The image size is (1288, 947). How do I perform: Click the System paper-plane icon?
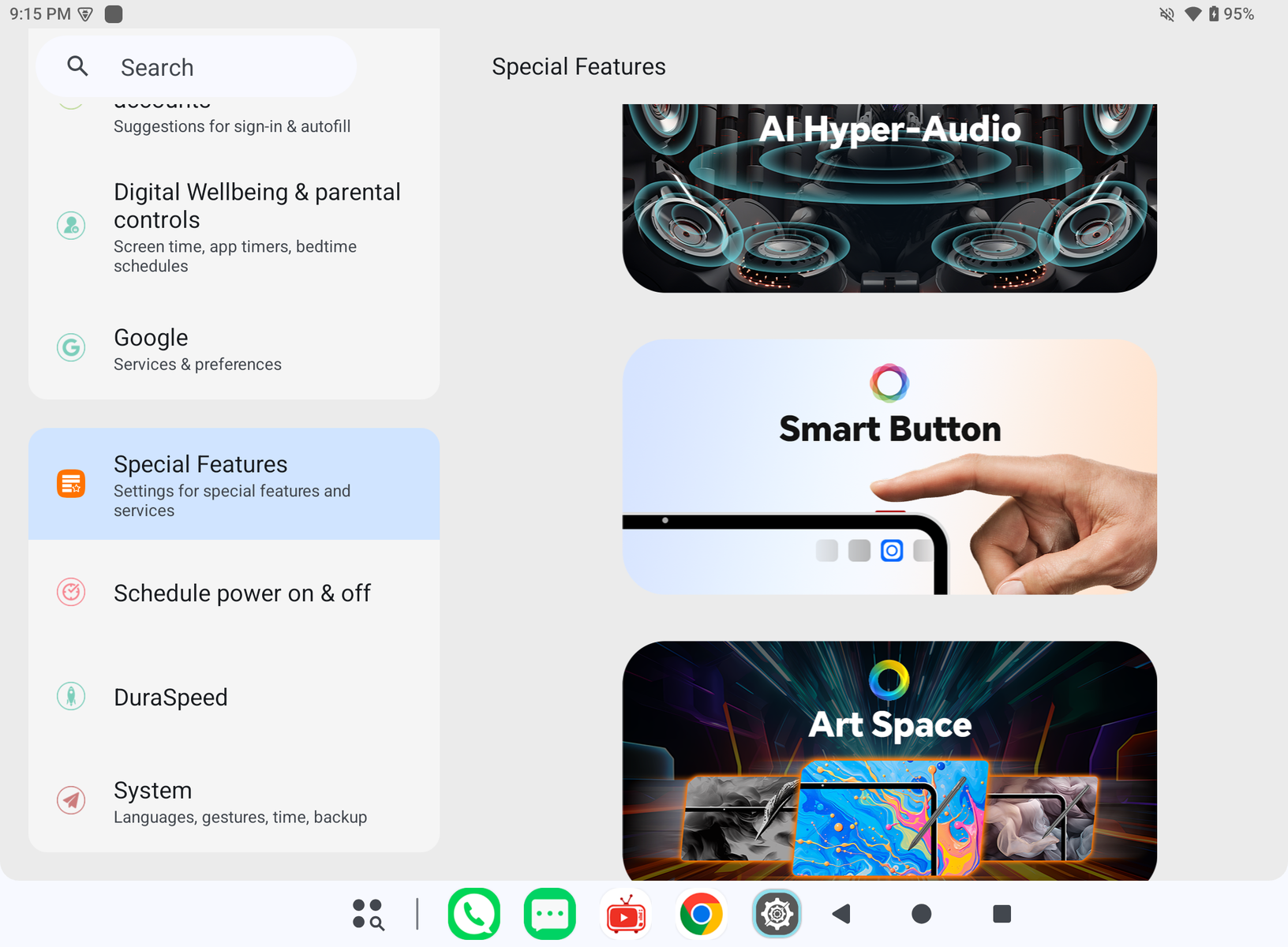tap(71, 800)
